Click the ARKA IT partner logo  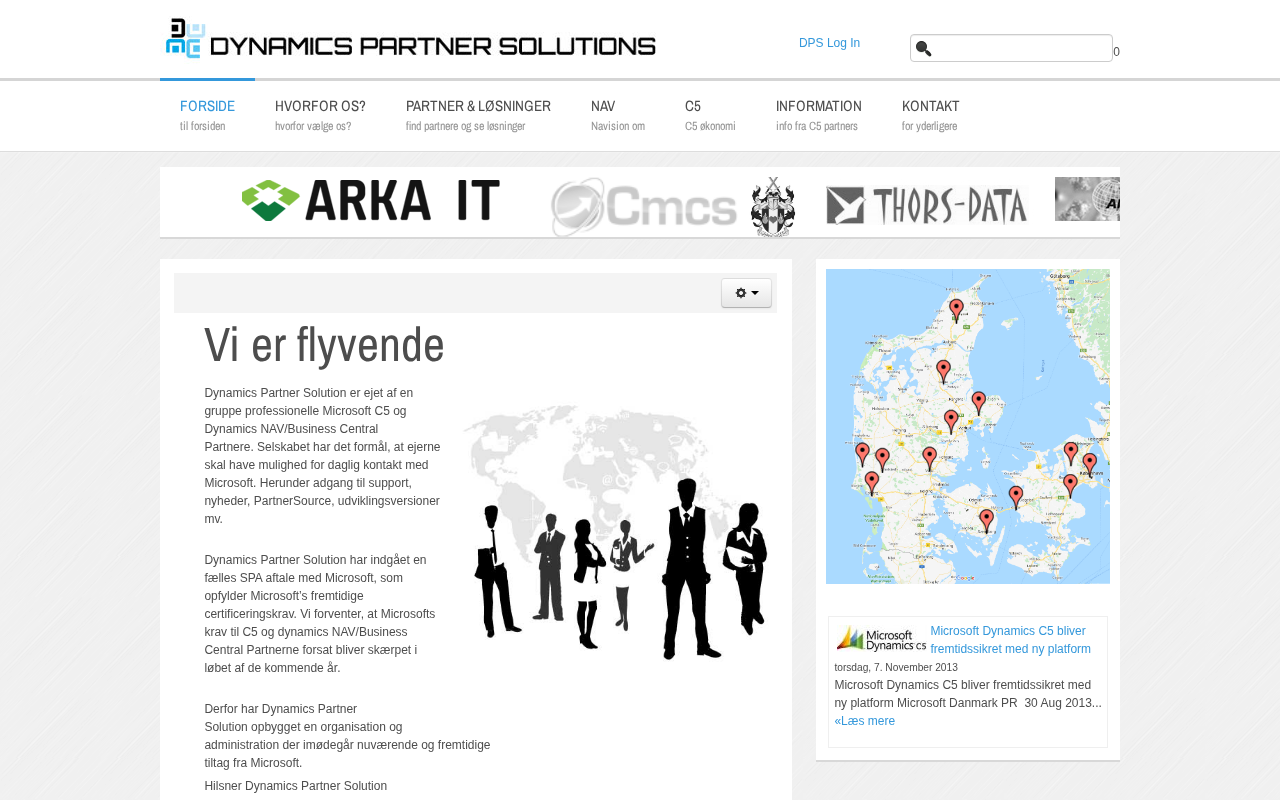point(370,201)
